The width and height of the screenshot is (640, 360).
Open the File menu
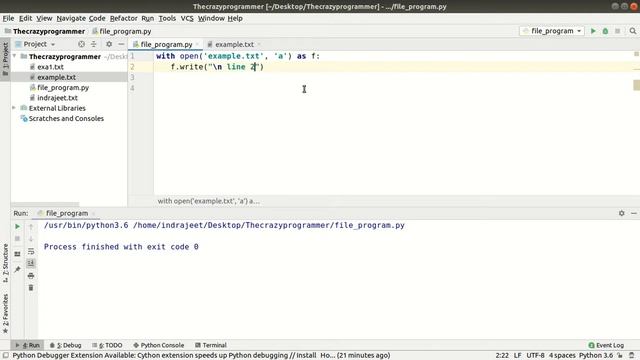(8, 18)
